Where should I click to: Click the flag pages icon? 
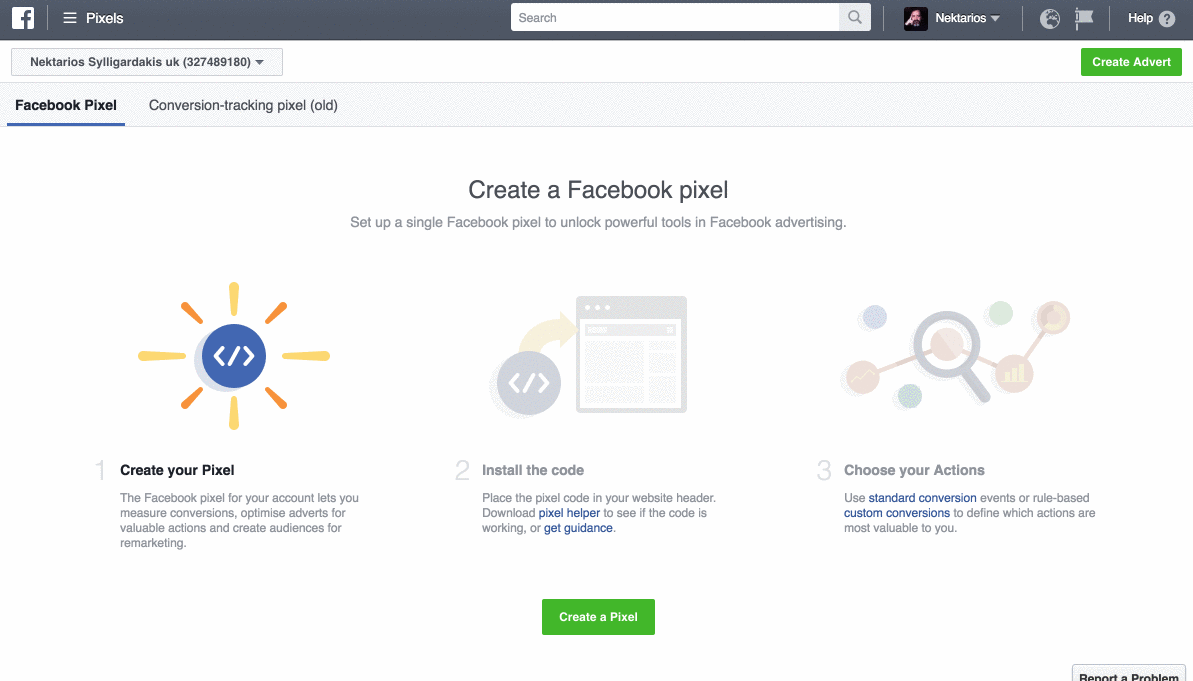point(1084,18)
